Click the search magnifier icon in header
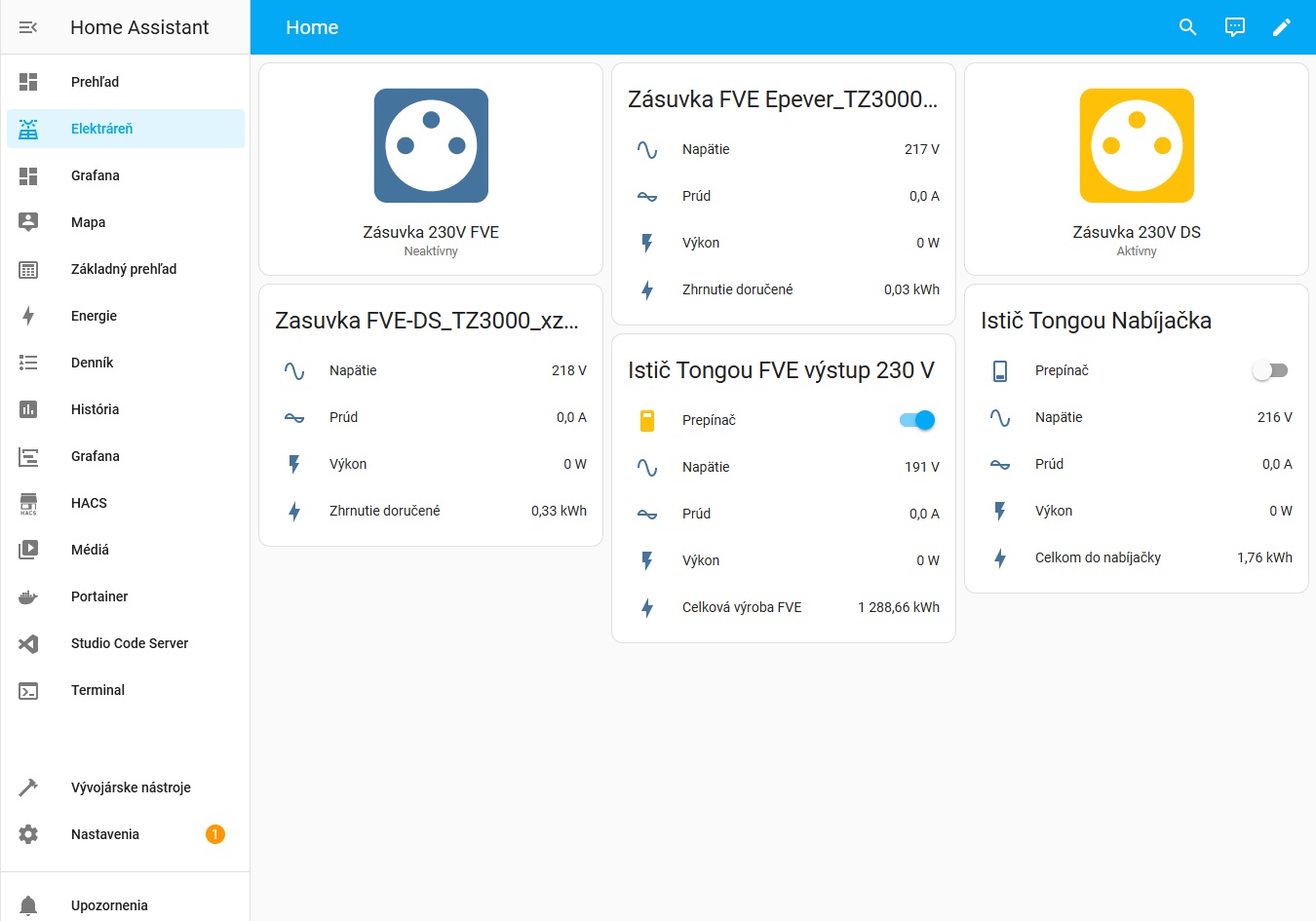The width and height of the screenshot is (1316, 921). pos(1187,27)
